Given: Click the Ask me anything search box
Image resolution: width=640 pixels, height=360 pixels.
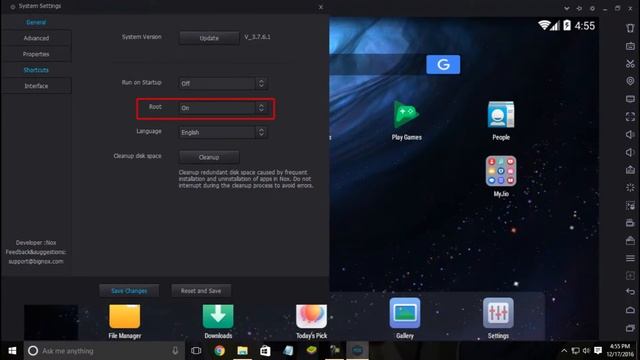Looking at the screenshot, I should coord(104,351).
